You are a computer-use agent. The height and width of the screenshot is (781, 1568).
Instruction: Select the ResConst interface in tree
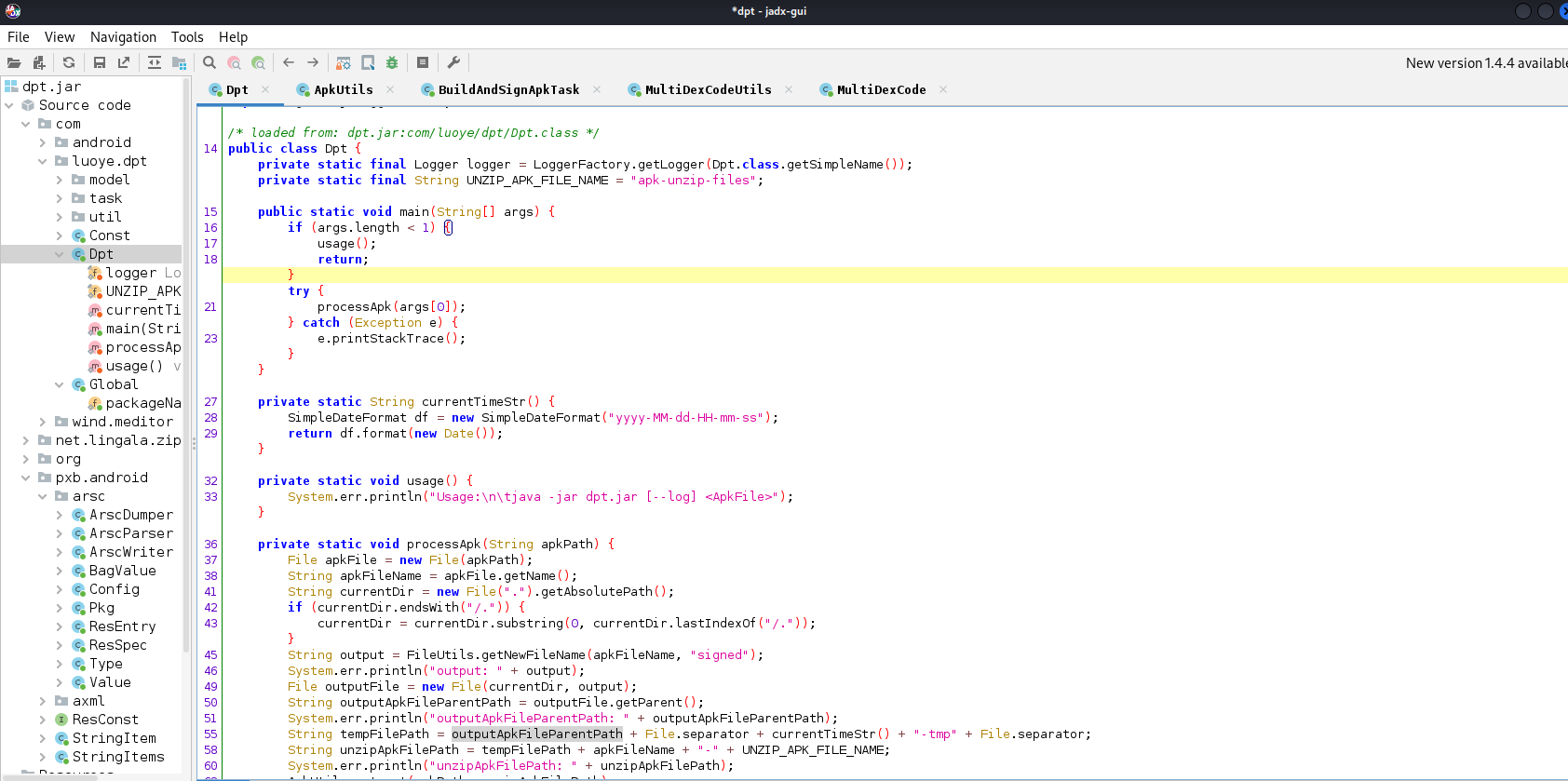coord(105,720)
